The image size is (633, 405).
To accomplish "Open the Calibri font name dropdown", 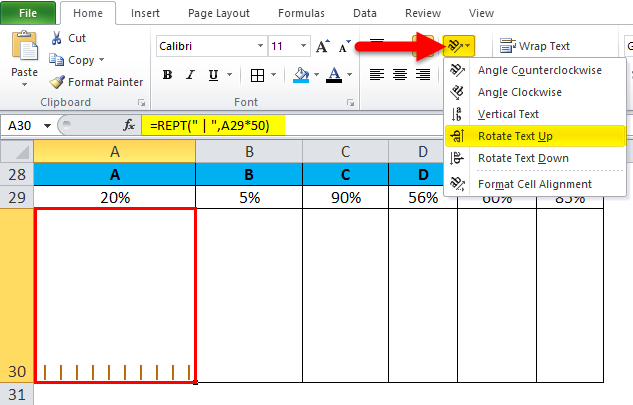I will click(260, 46).
